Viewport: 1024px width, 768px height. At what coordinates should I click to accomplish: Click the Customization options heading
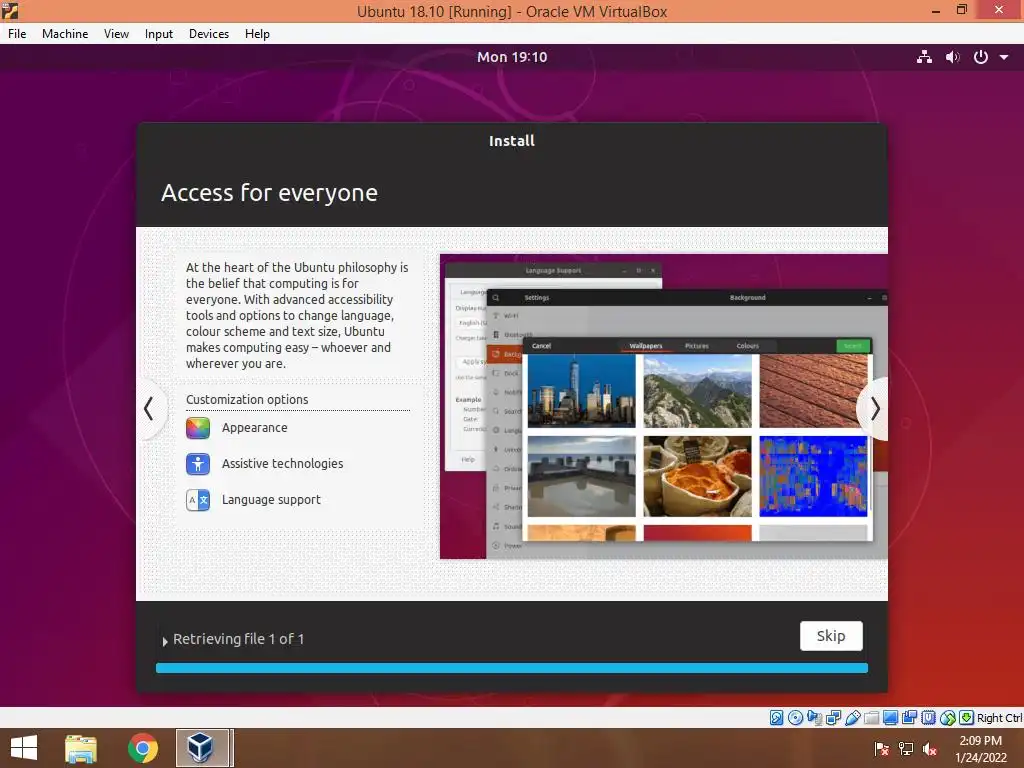247,400
